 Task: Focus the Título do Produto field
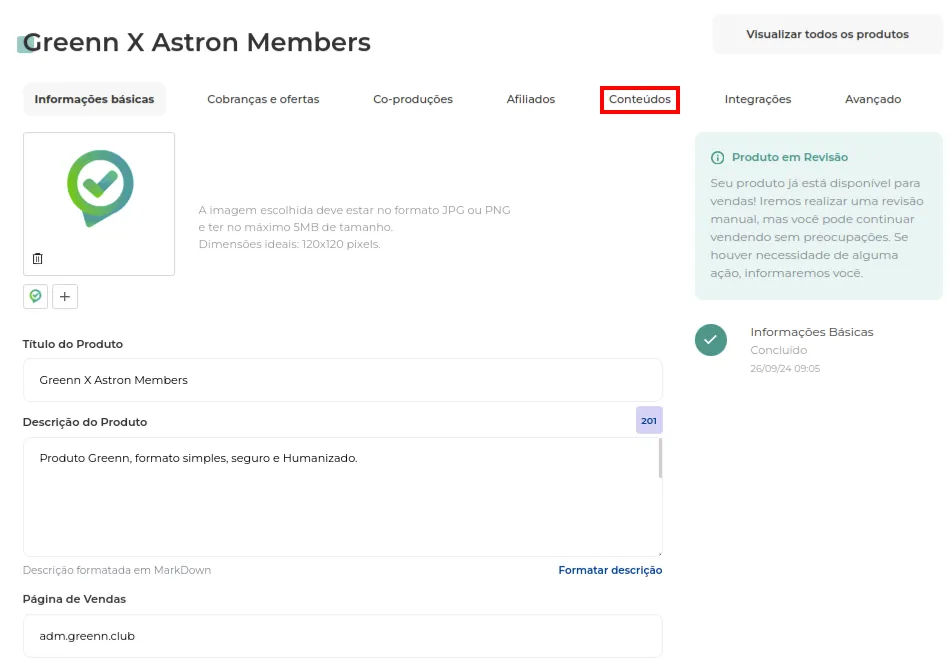pos(343,380)
